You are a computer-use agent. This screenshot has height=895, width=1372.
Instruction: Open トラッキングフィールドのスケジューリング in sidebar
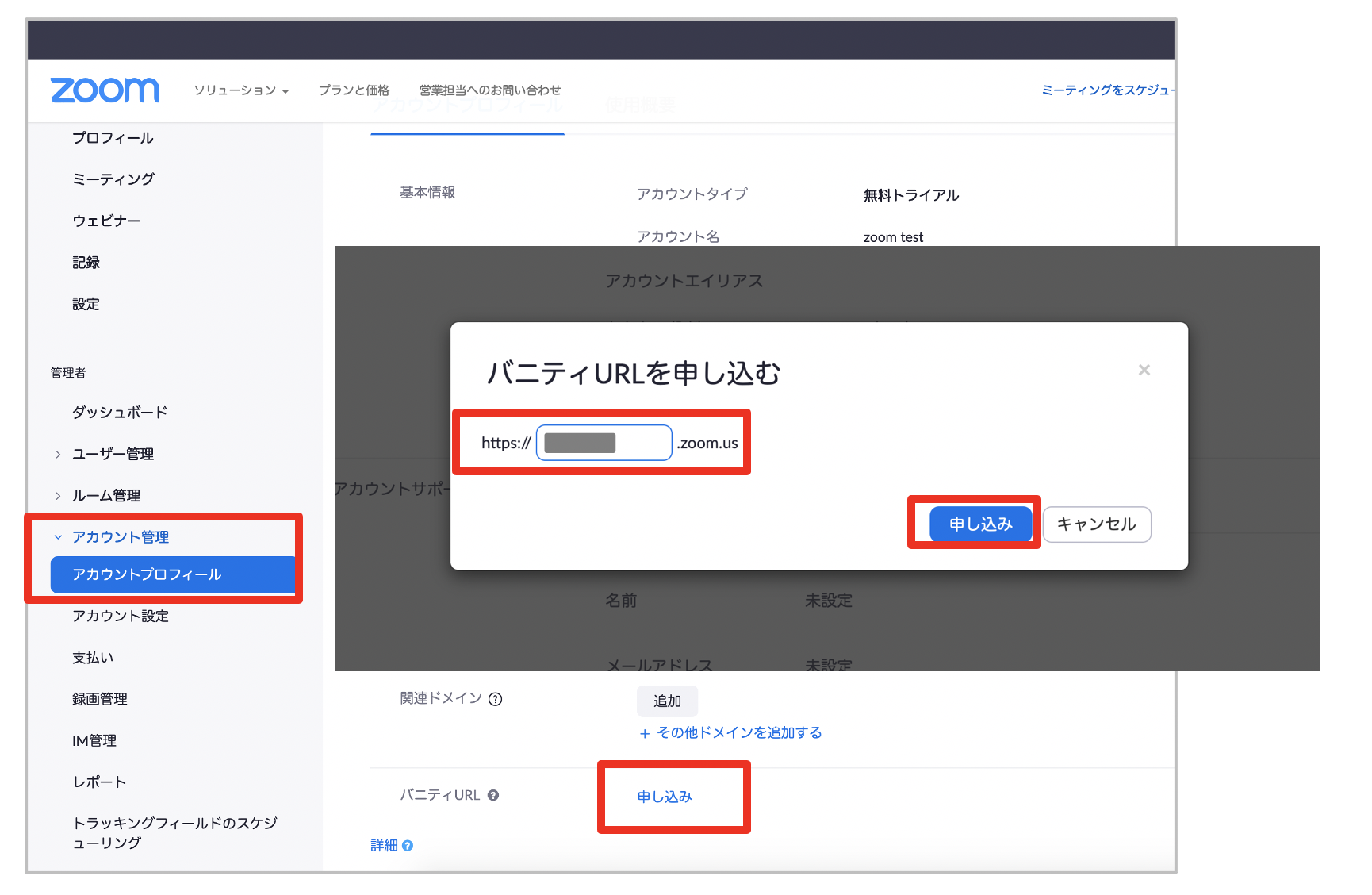[174, 833]
